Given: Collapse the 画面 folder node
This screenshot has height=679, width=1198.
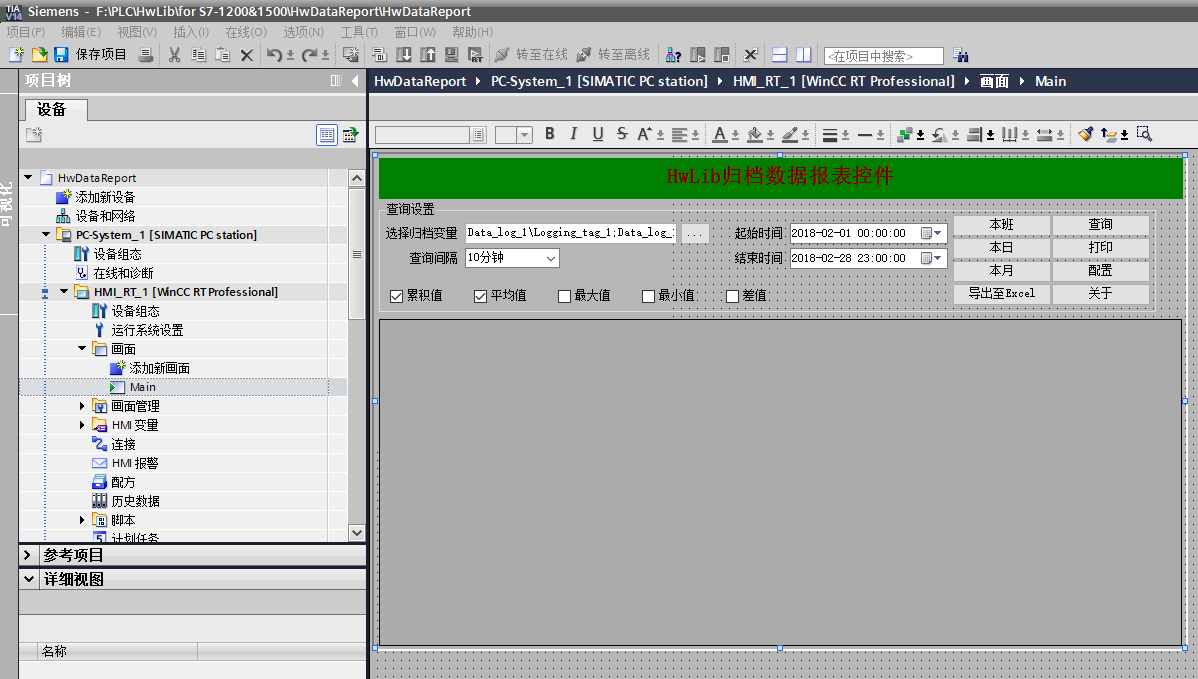Looking at the screenshot, I should click(82, 348).
